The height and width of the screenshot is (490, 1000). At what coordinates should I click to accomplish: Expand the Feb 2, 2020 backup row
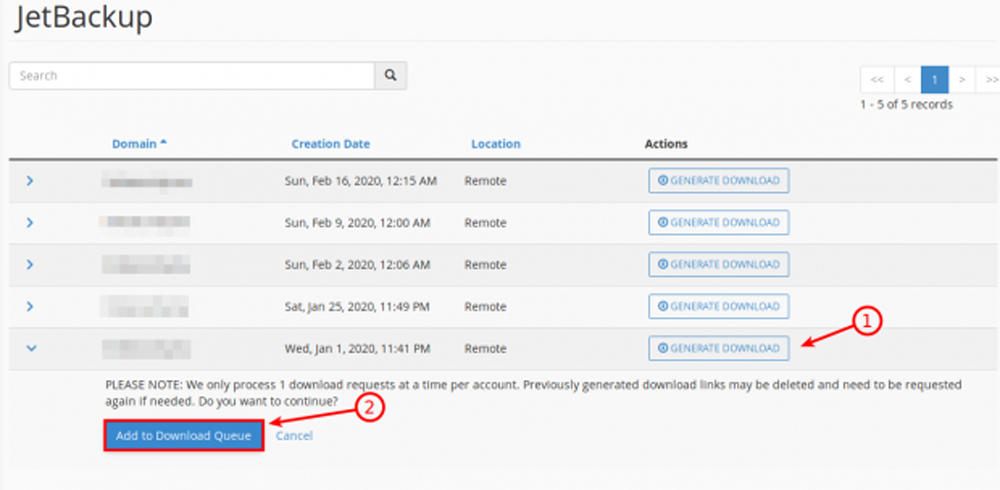(29, 265)
